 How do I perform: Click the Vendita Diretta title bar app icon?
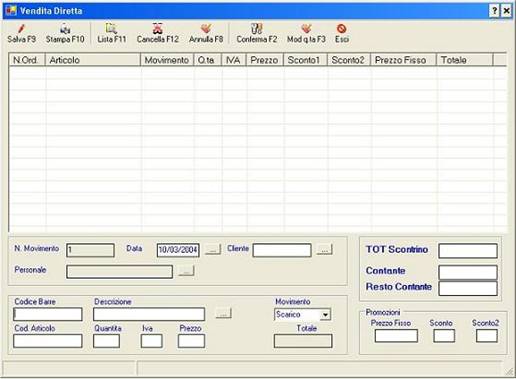(x=11, y=11)
